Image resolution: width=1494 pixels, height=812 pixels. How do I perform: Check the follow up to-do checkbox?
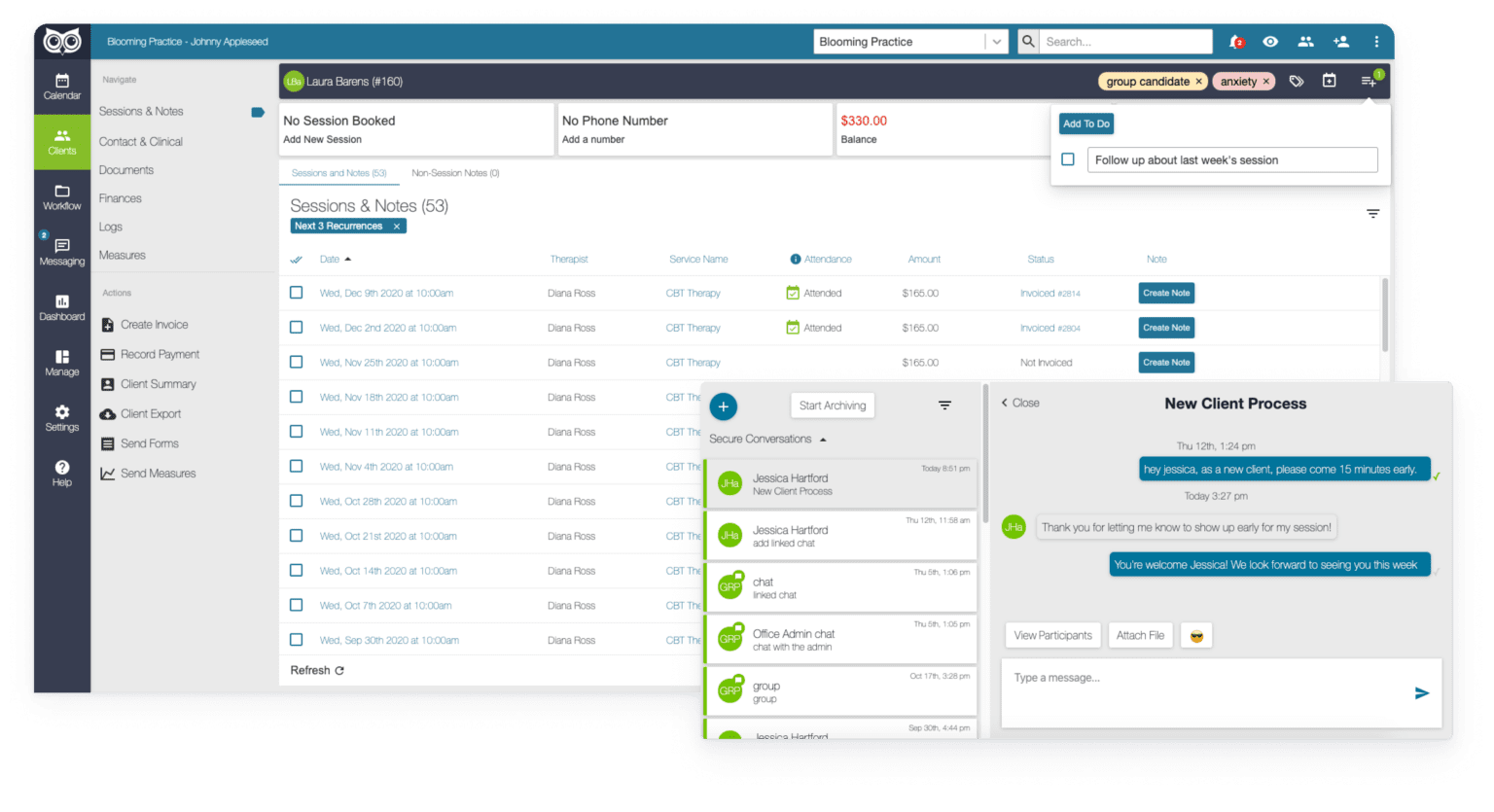tap(1068, 159)
